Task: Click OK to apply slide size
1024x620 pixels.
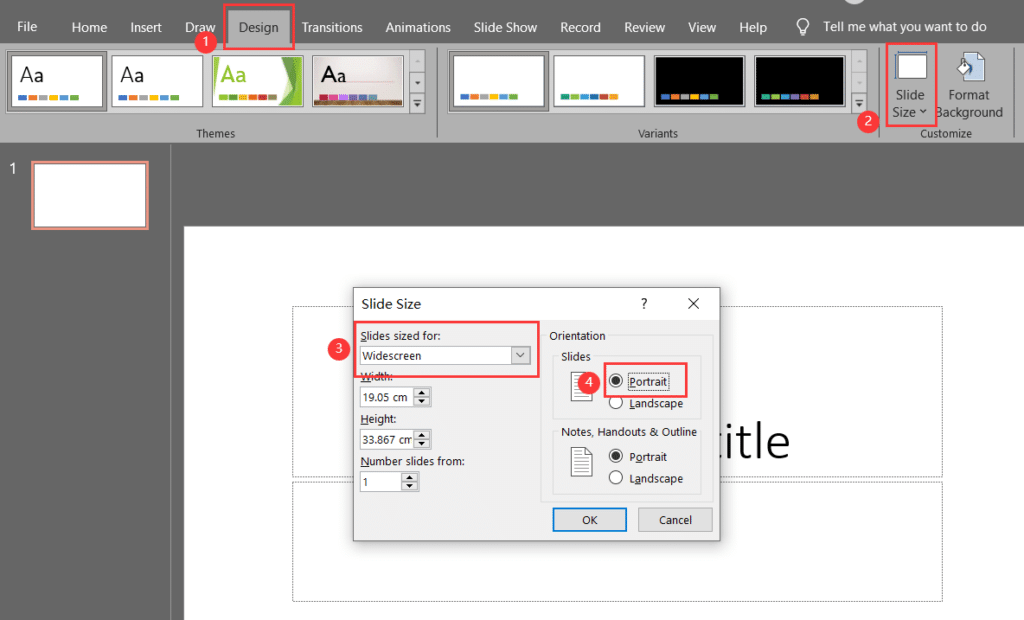Action: tap(589, 519)
